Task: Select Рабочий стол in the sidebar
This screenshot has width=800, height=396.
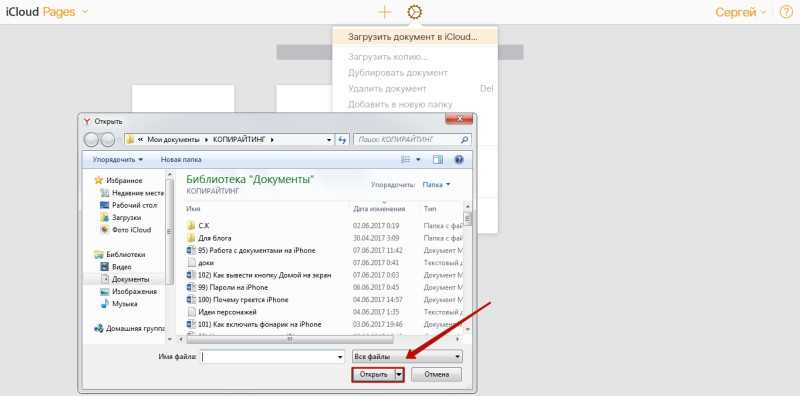Action: click(x=129, y=205)
